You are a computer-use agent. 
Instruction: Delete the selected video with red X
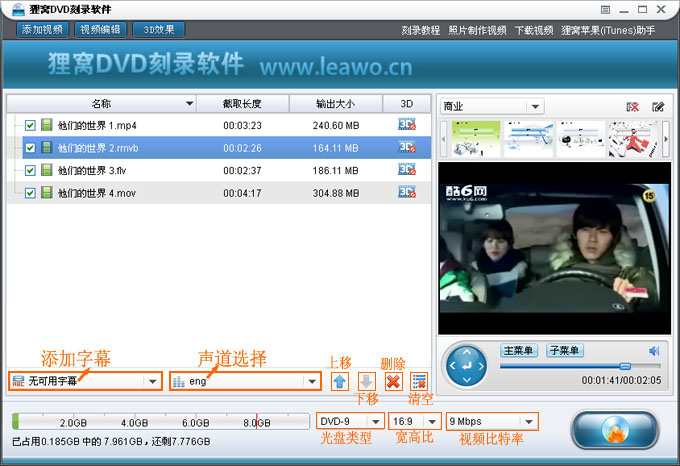pyautogui.click(x=393, y=381)
